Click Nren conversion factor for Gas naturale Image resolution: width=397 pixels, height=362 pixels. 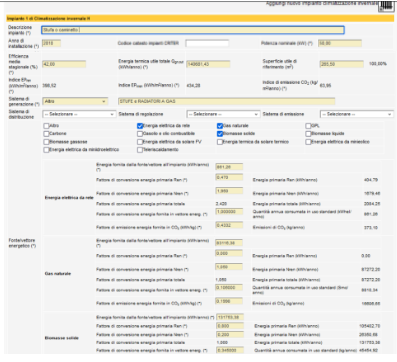coord(229,267)
